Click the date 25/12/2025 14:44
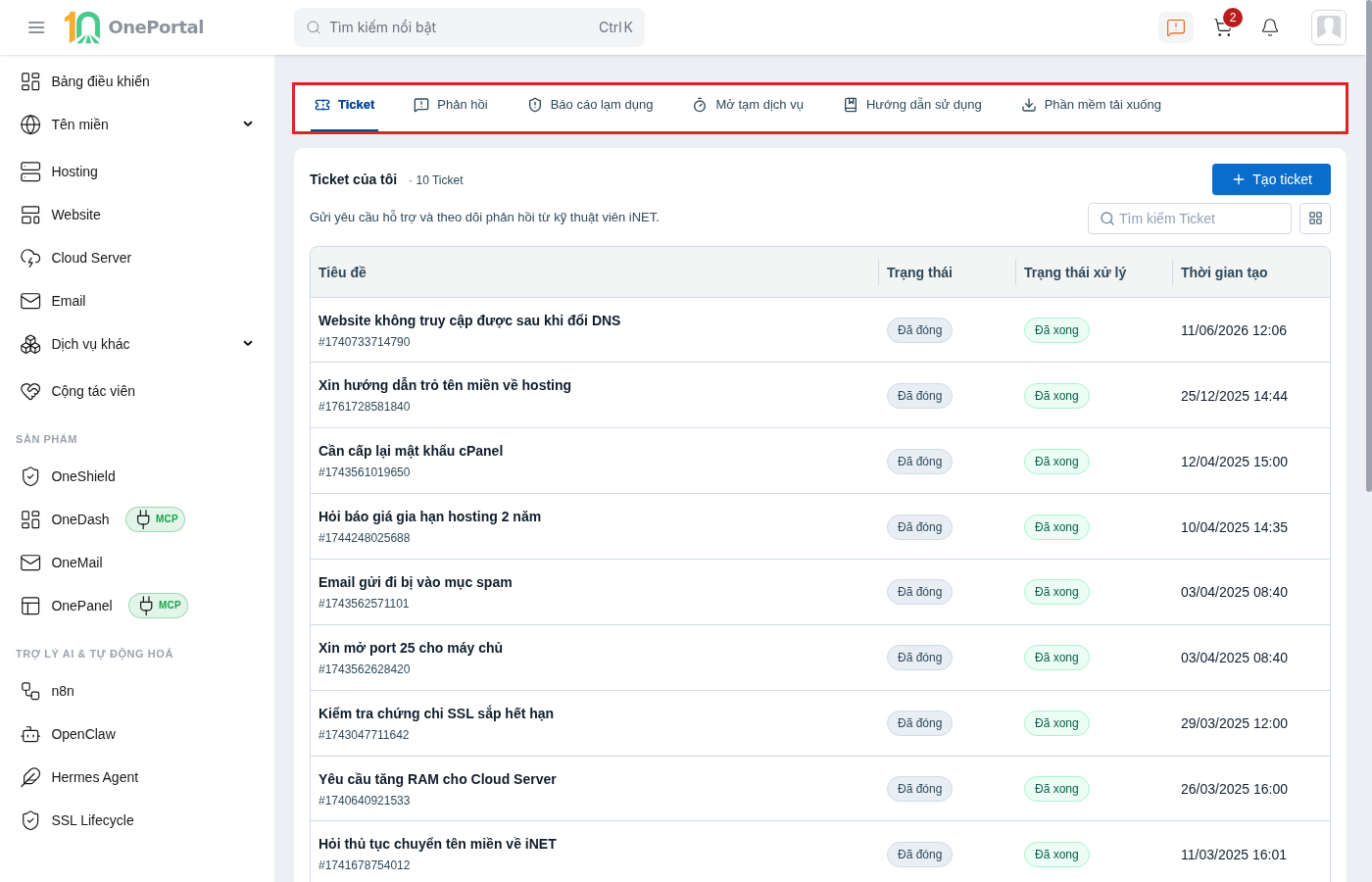 tap(1234, 396)
